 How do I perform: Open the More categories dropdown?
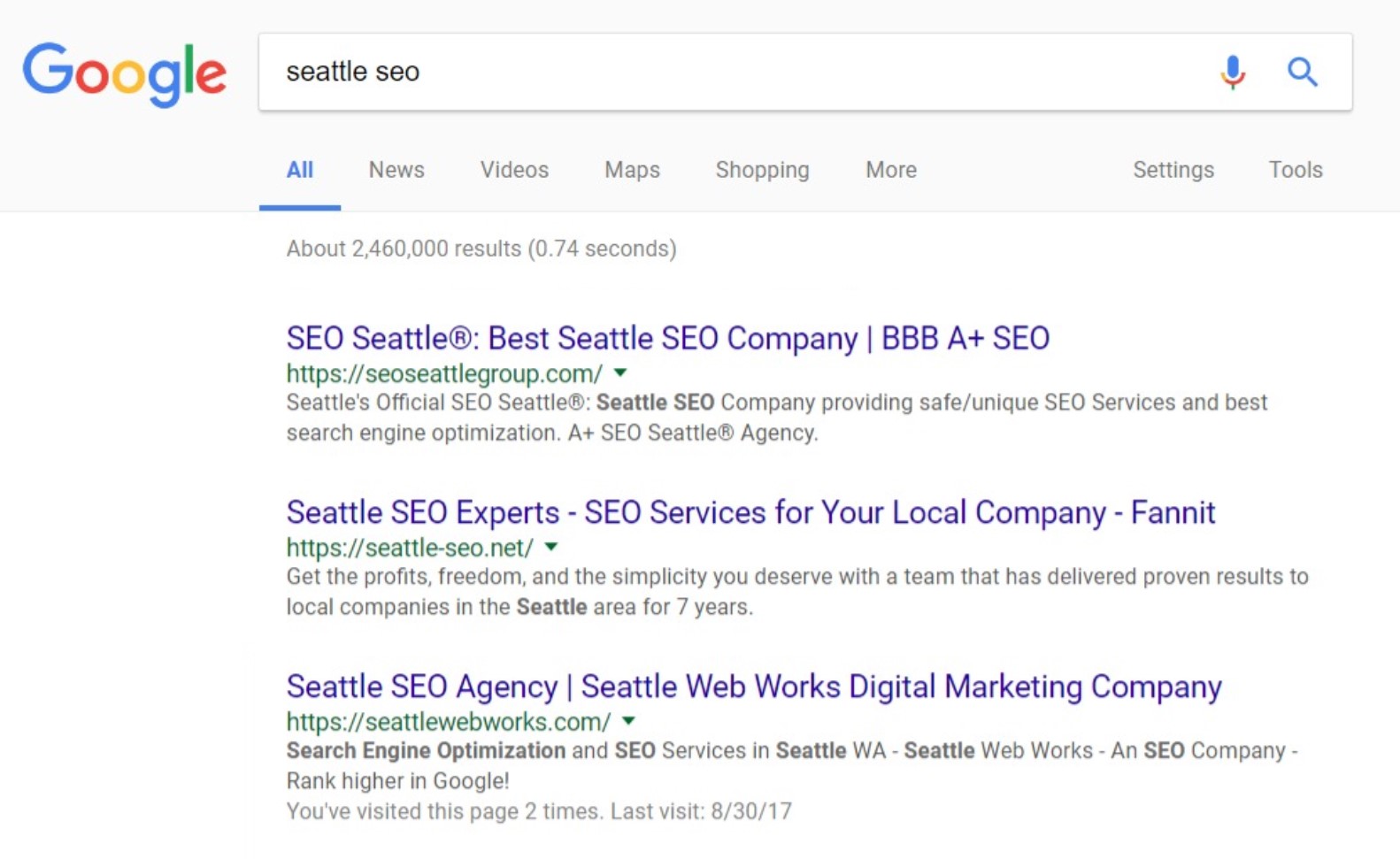pos(889,170)
